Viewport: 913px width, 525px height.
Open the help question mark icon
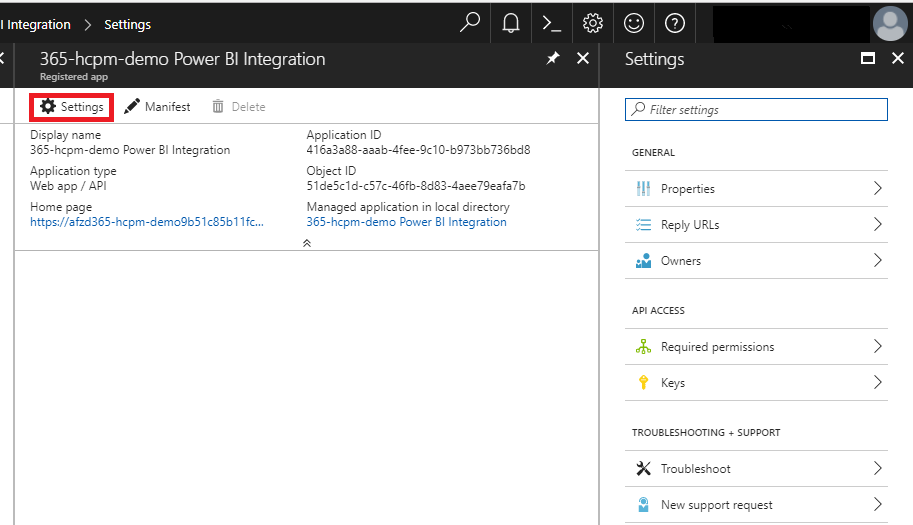coord(675,23)
